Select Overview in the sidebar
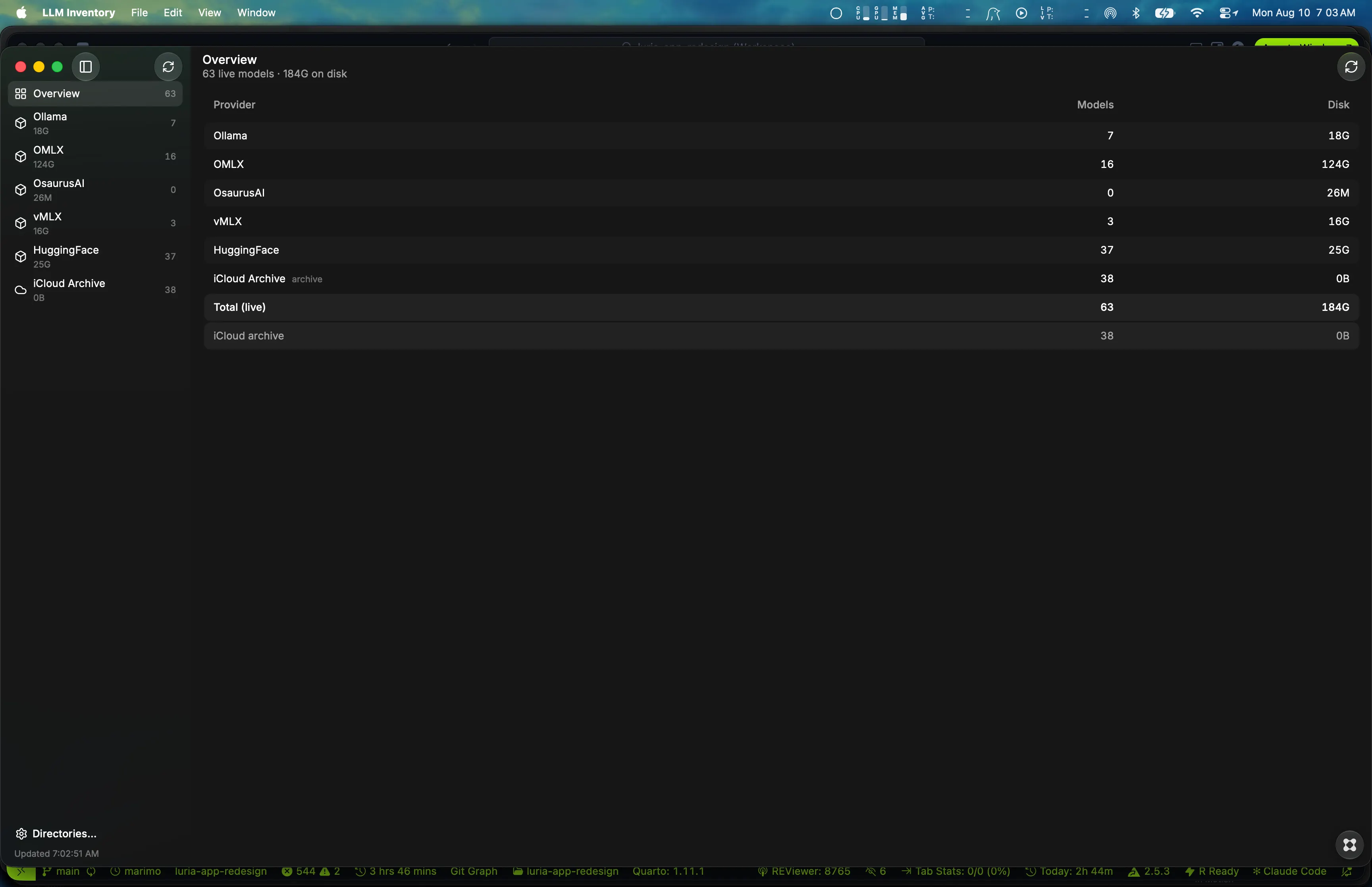 coord(95,93)
